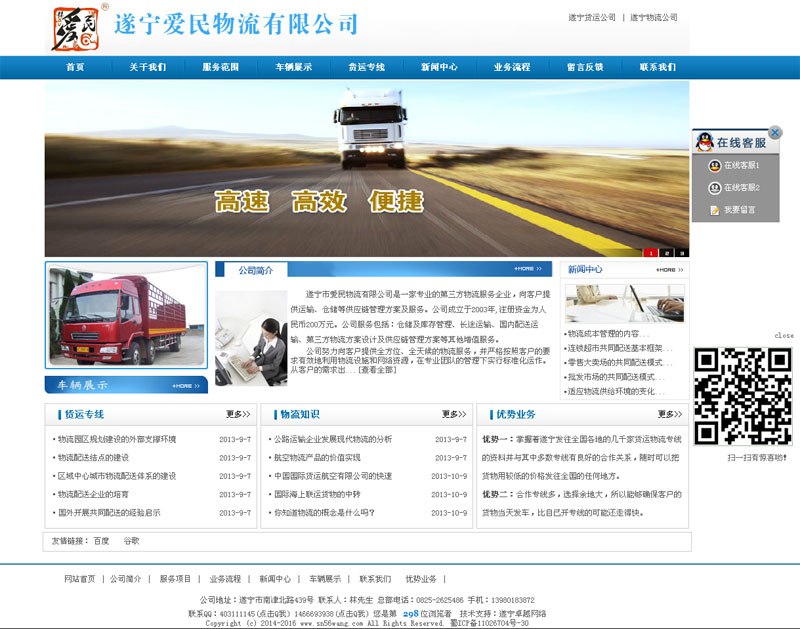Click the [查看全部] link in company intro
The width and height of the screenshot is (800, 629).
click(x=377, y=370)
